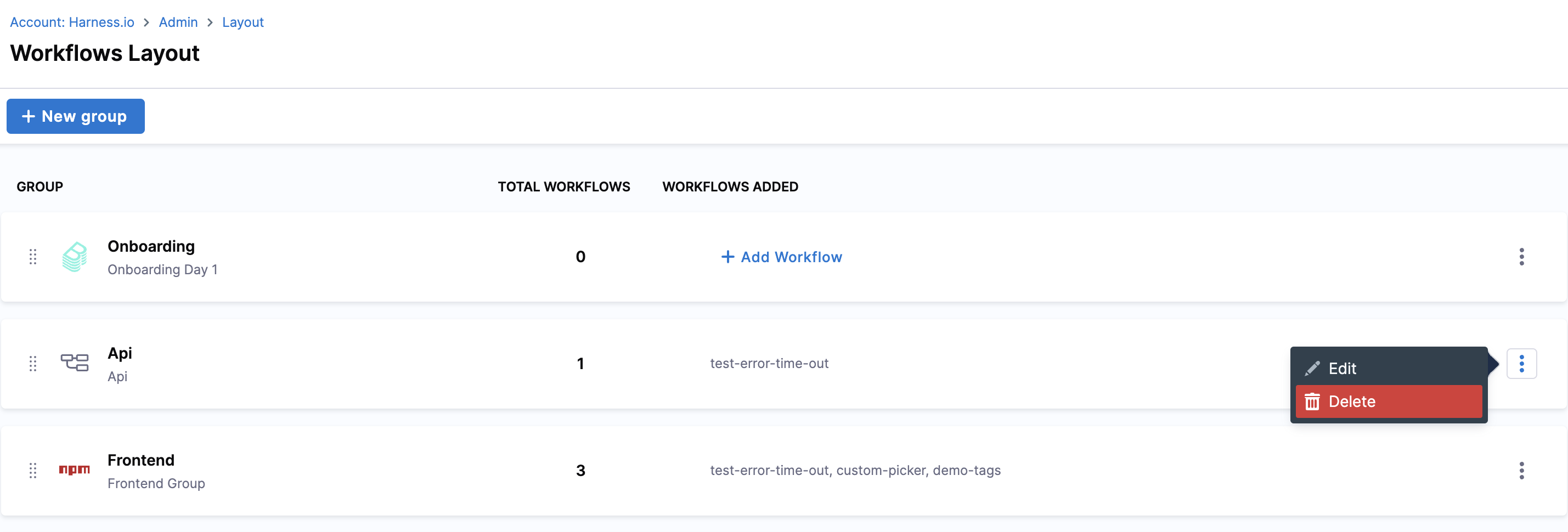The image size is (1568, 532).
Task: Grab the Onboarding row drag handle
Action: coord(33,257)
